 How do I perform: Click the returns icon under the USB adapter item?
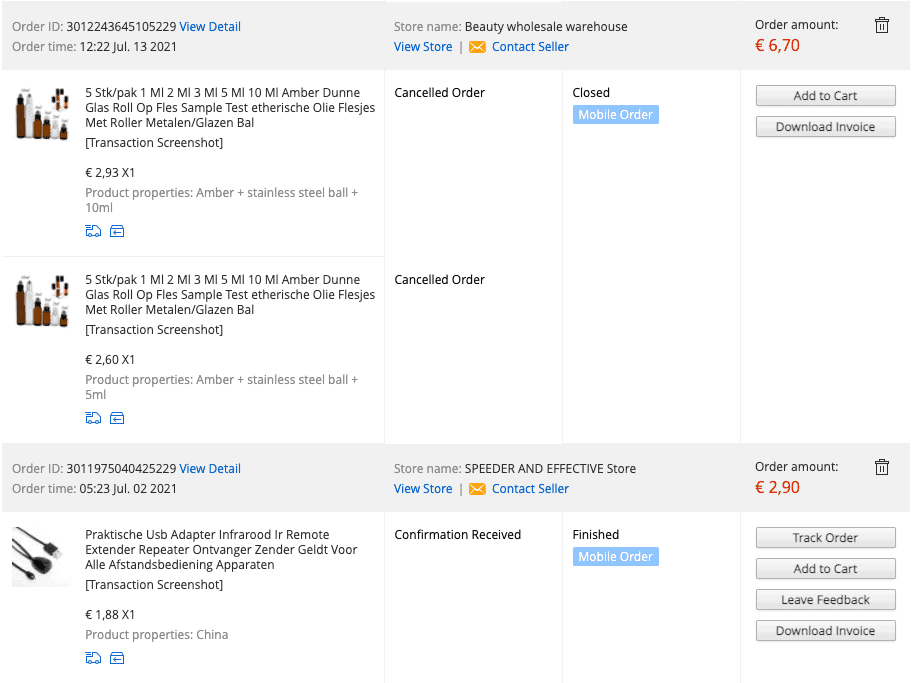pyautogui.click(x=117, y=657)
